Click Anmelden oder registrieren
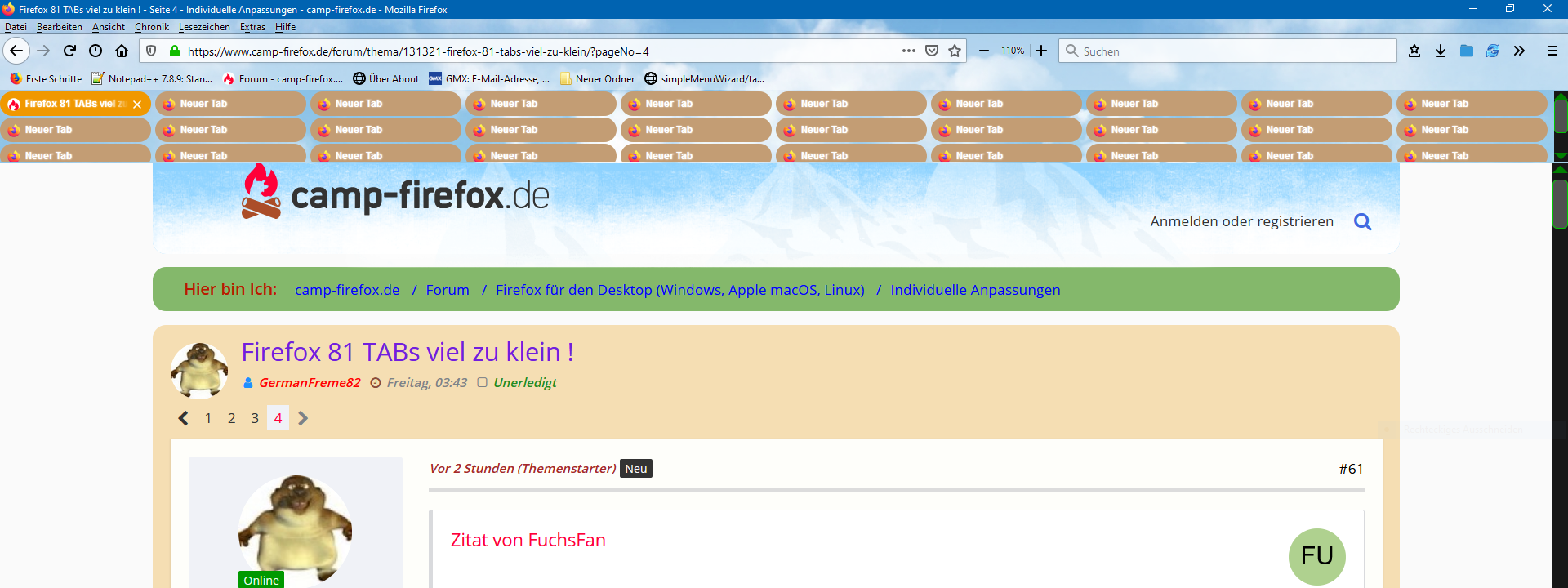 (1241, 221)
